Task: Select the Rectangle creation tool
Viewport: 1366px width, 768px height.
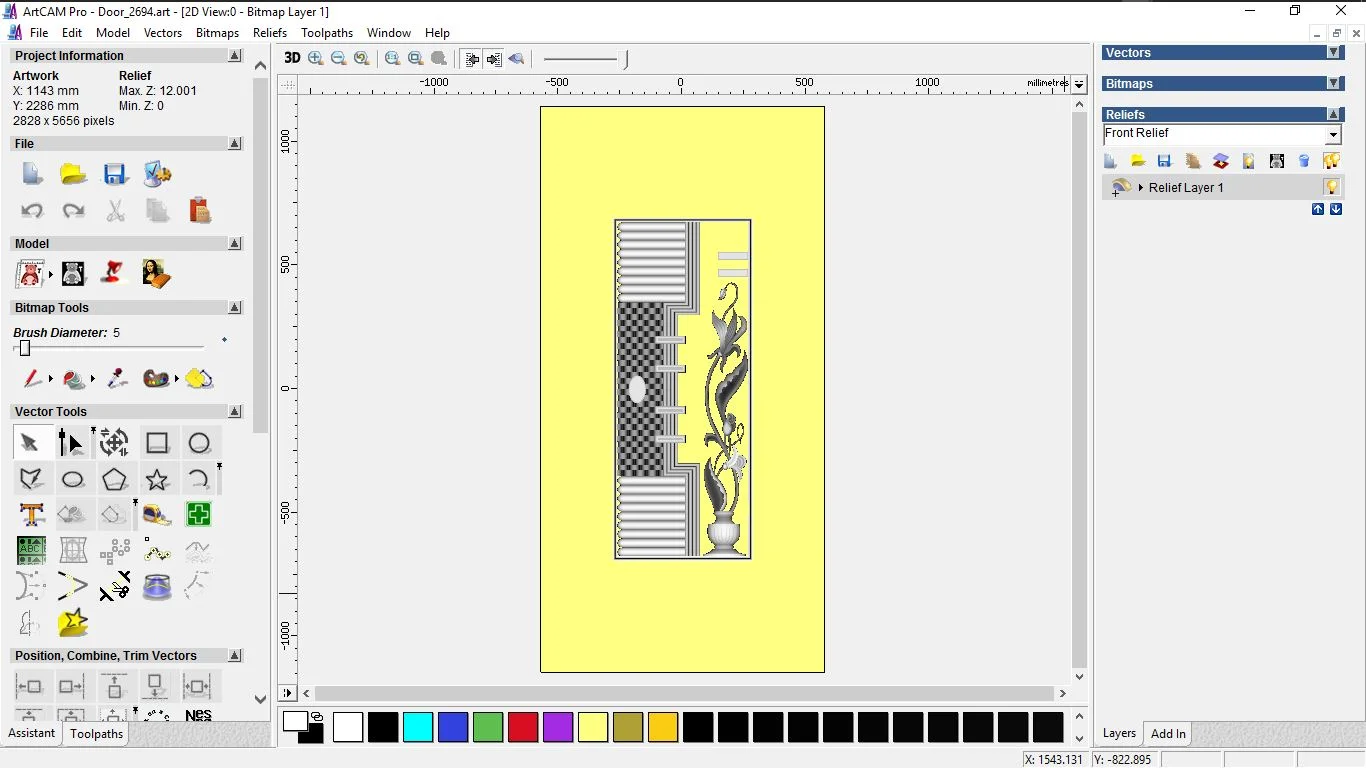Action: coord(158,443)
